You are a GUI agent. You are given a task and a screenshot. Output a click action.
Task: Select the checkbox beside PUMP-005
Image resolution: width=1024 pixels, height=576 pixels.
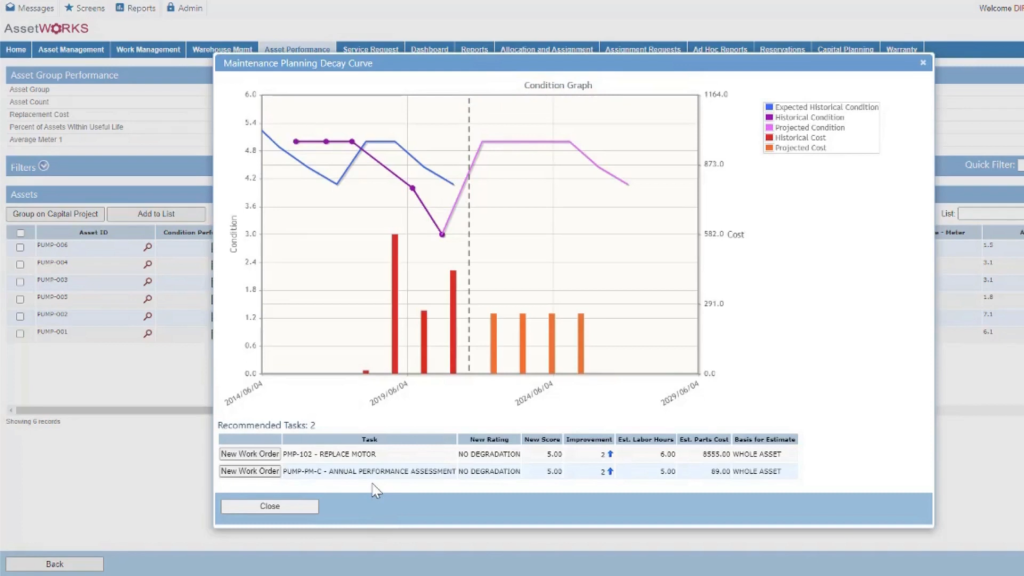click(x=21, y=298)
